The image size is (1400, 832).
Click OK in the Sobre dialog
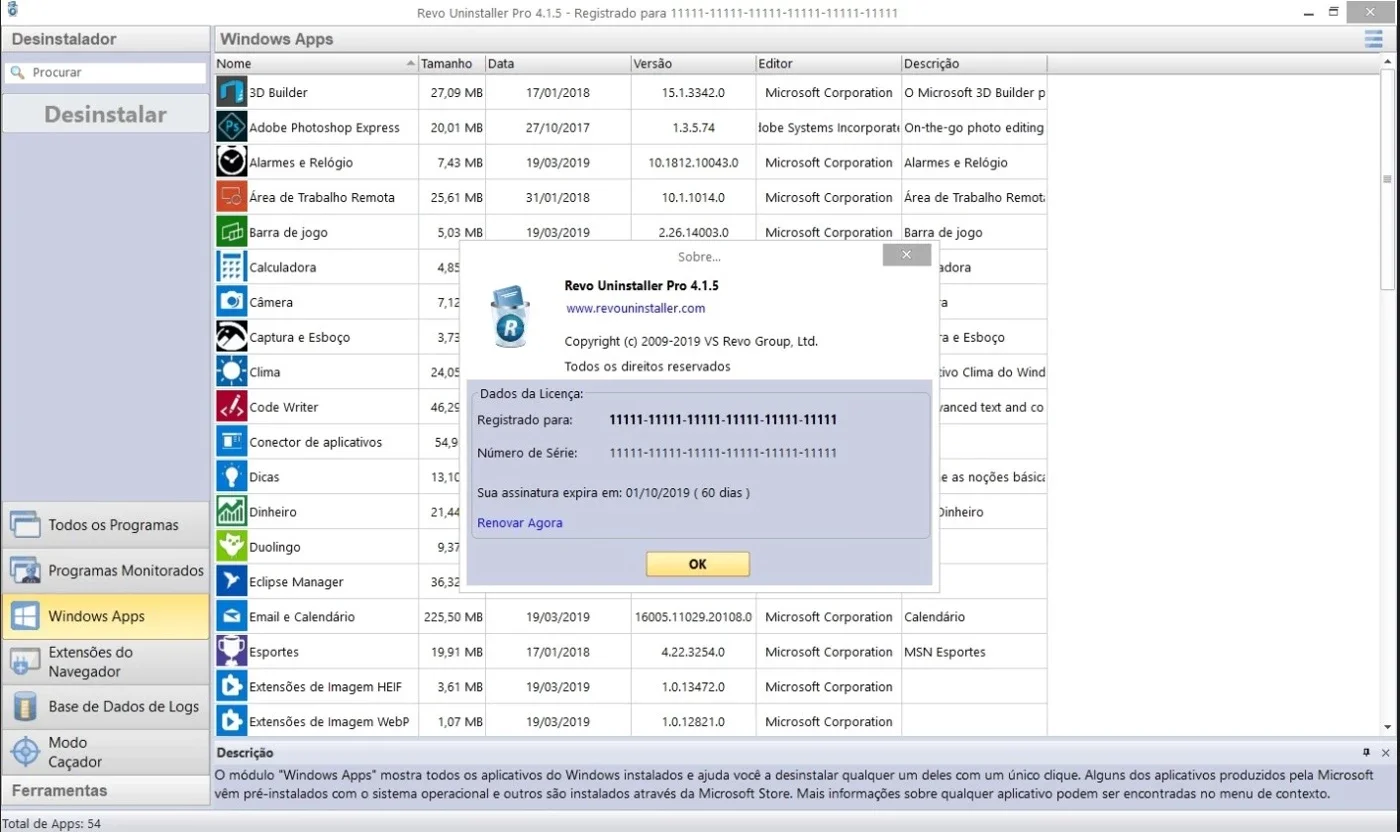697,564
